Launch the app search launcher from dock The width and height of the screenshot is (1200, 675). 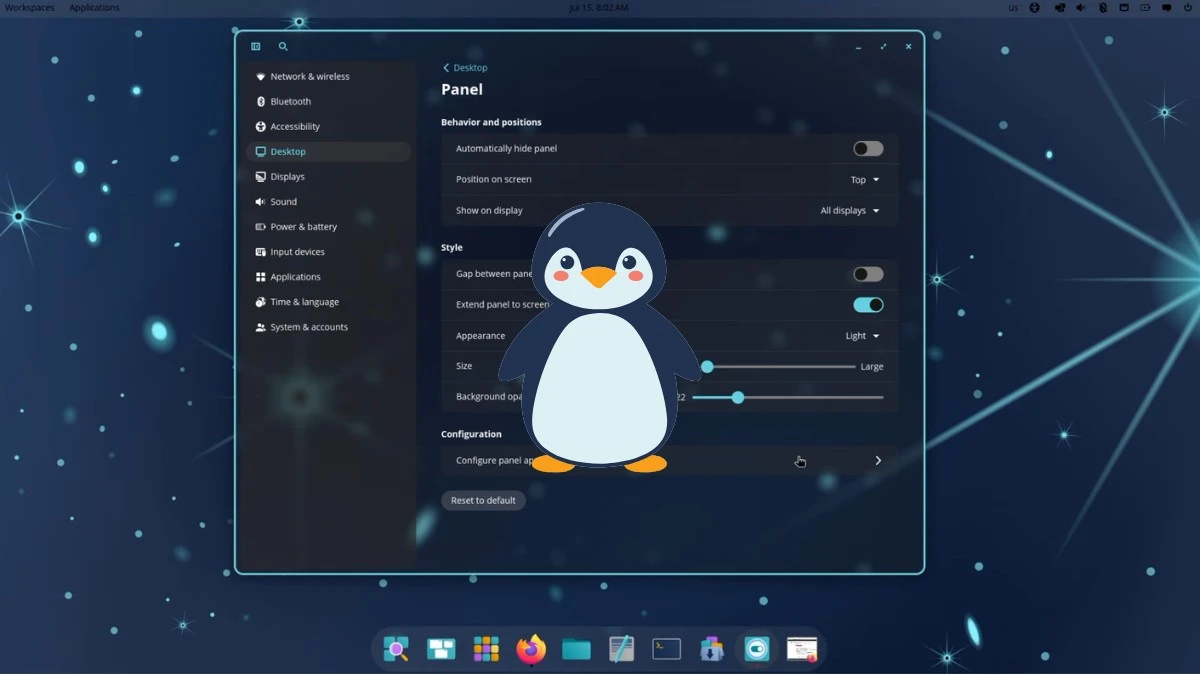tap(397, 649)
